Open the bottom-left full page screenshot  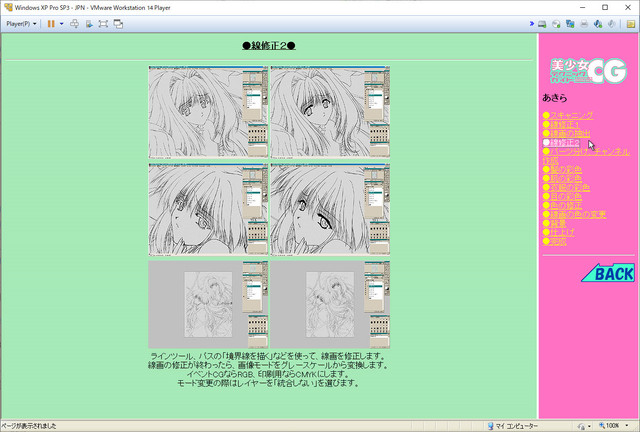[x=208, y=305]
